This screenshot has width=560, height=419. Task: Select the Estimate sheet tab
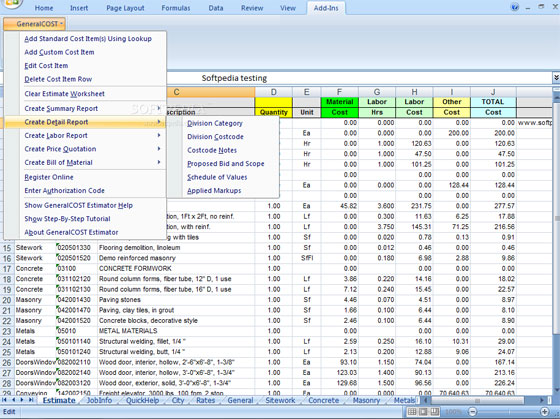[x=59, y=400]
